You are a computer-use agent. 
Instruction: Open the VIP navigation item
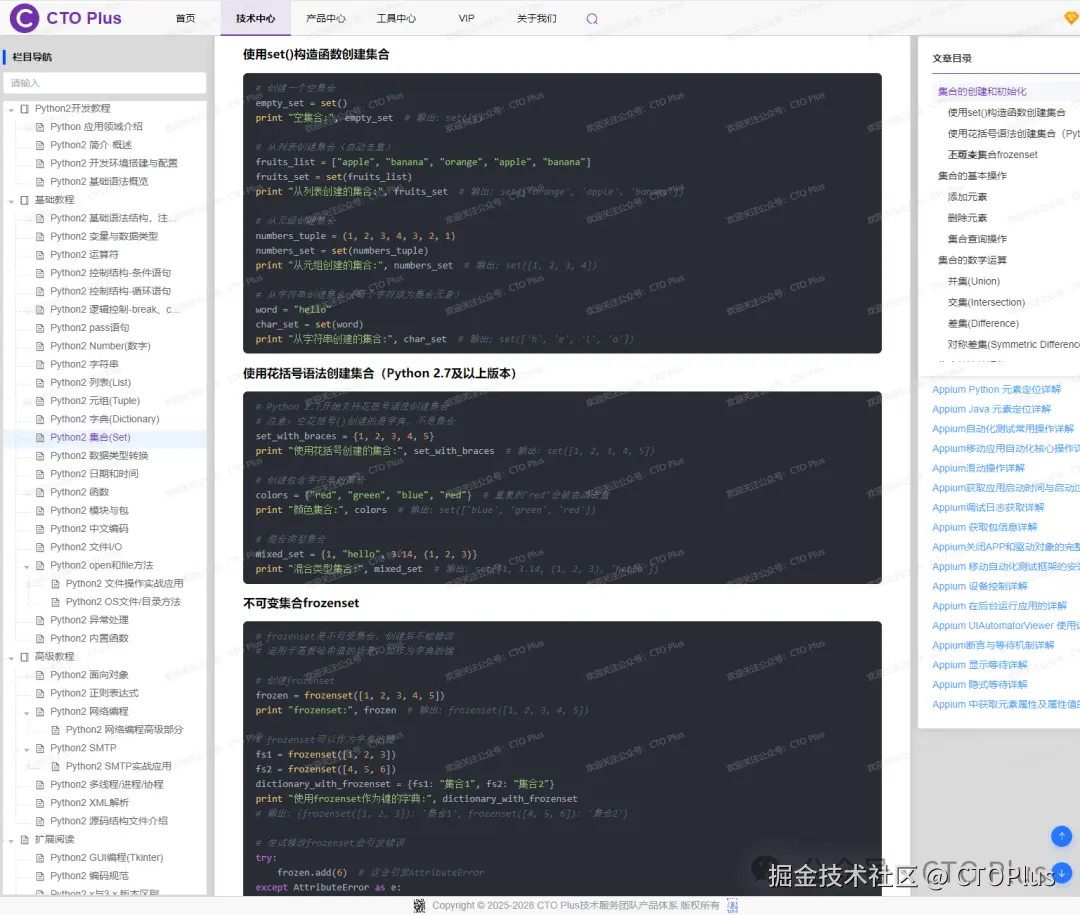pyautogui.click(x=466, y=19)
